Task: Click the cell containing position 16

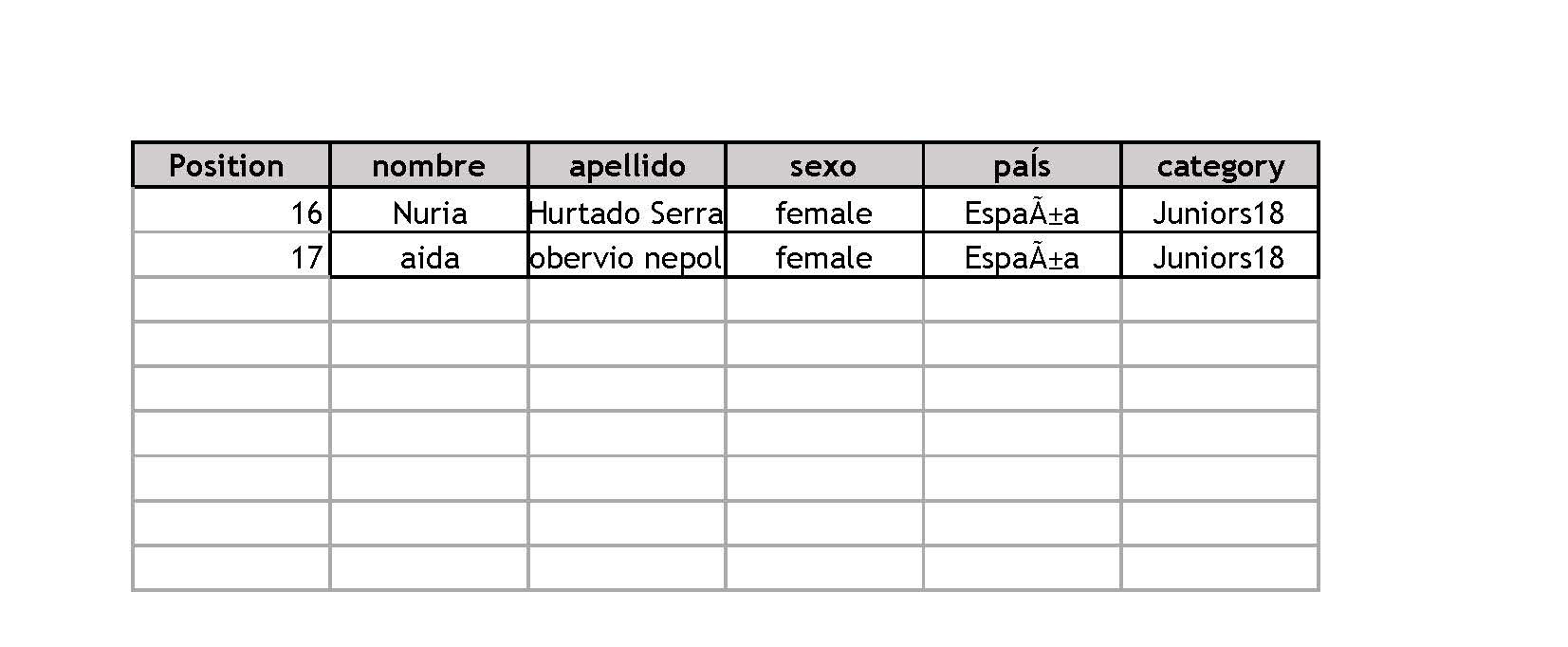Action: click(231, 211)
